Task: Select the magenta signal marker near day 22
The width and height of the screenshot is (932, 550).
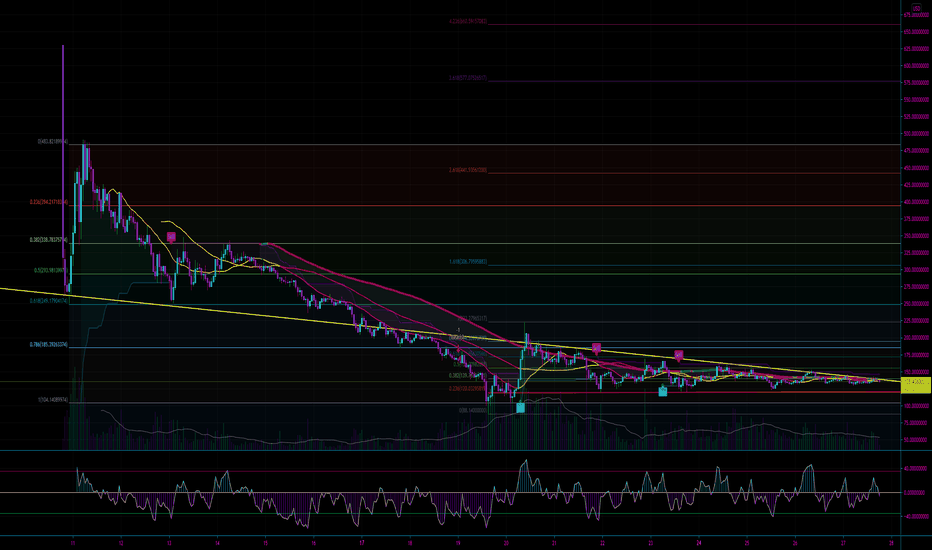Action: pyautogui.click(x=596, y=348)
